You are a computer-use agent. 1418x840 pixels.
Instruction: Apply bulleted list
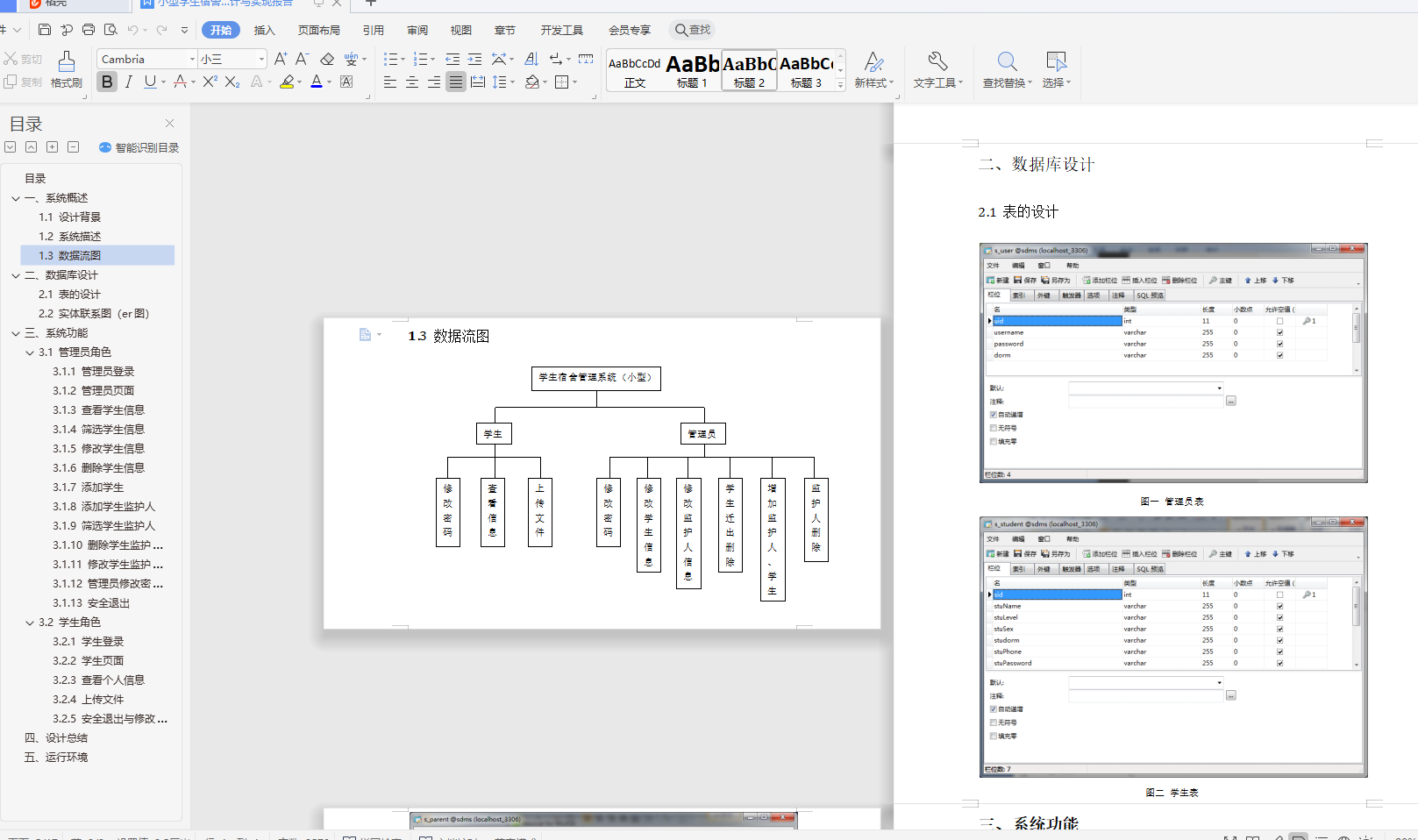[x=390, y=59]
